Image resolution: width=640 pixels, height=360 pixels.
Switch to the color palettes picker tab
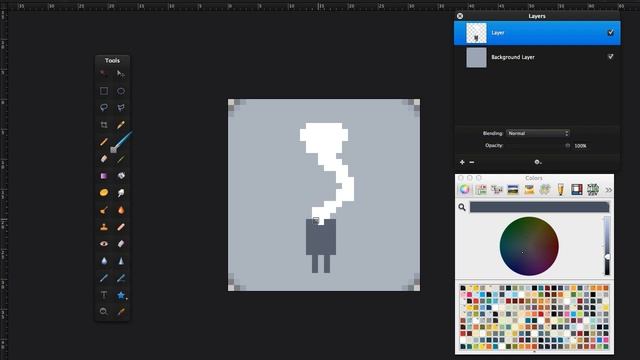[497, 189]
